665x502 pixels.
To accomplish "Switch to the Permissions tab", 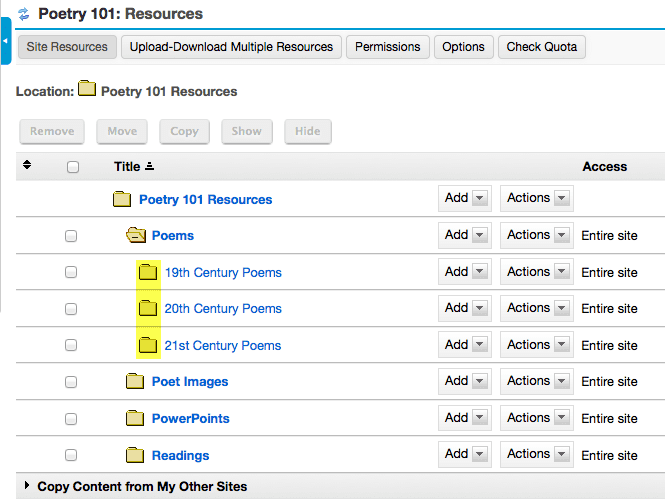I will 388,47.
